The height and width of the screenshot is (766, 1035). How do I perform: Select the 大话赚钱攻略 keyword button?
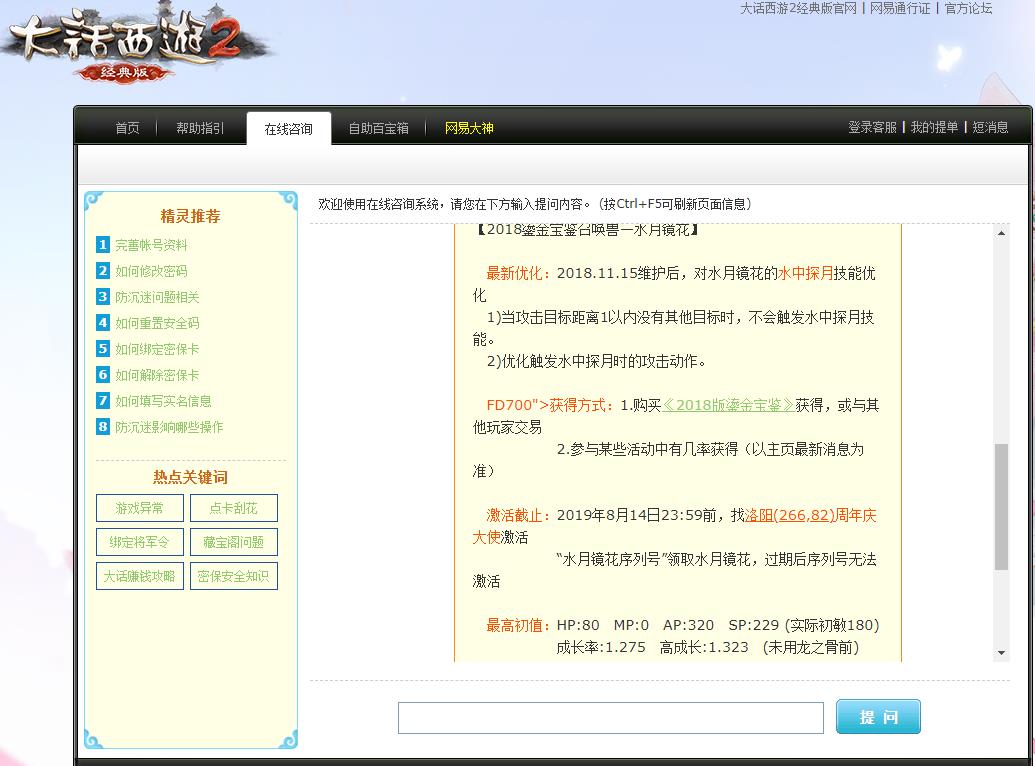139,576
